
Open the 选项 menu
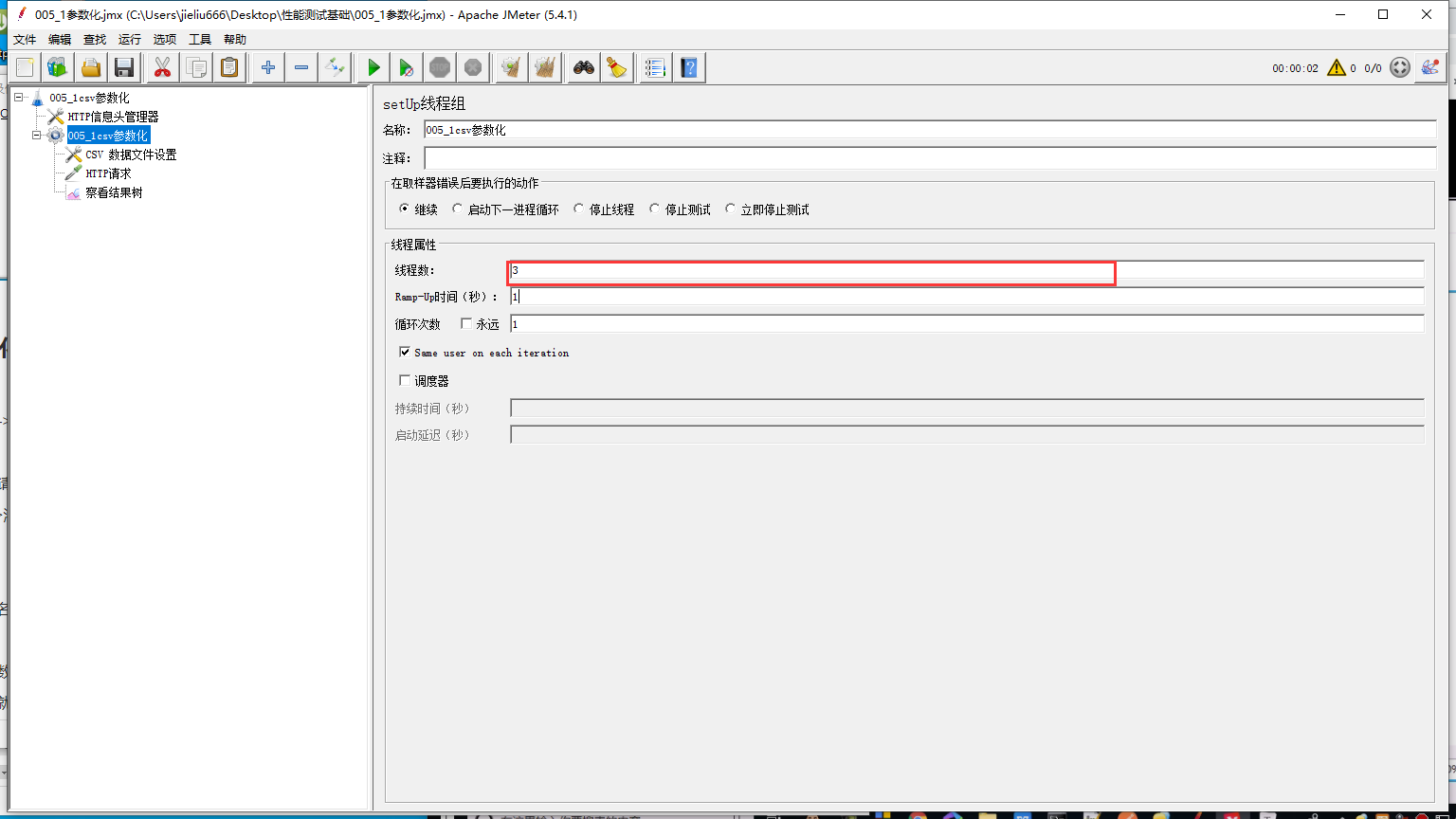165,39
